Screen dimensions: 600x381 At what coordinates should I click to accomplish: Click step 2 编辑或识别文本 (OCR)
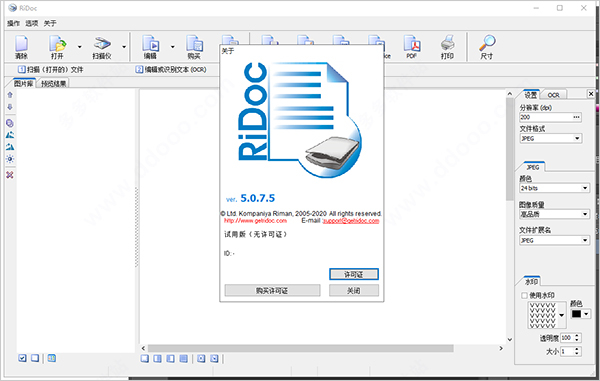[x=171, y=70]
